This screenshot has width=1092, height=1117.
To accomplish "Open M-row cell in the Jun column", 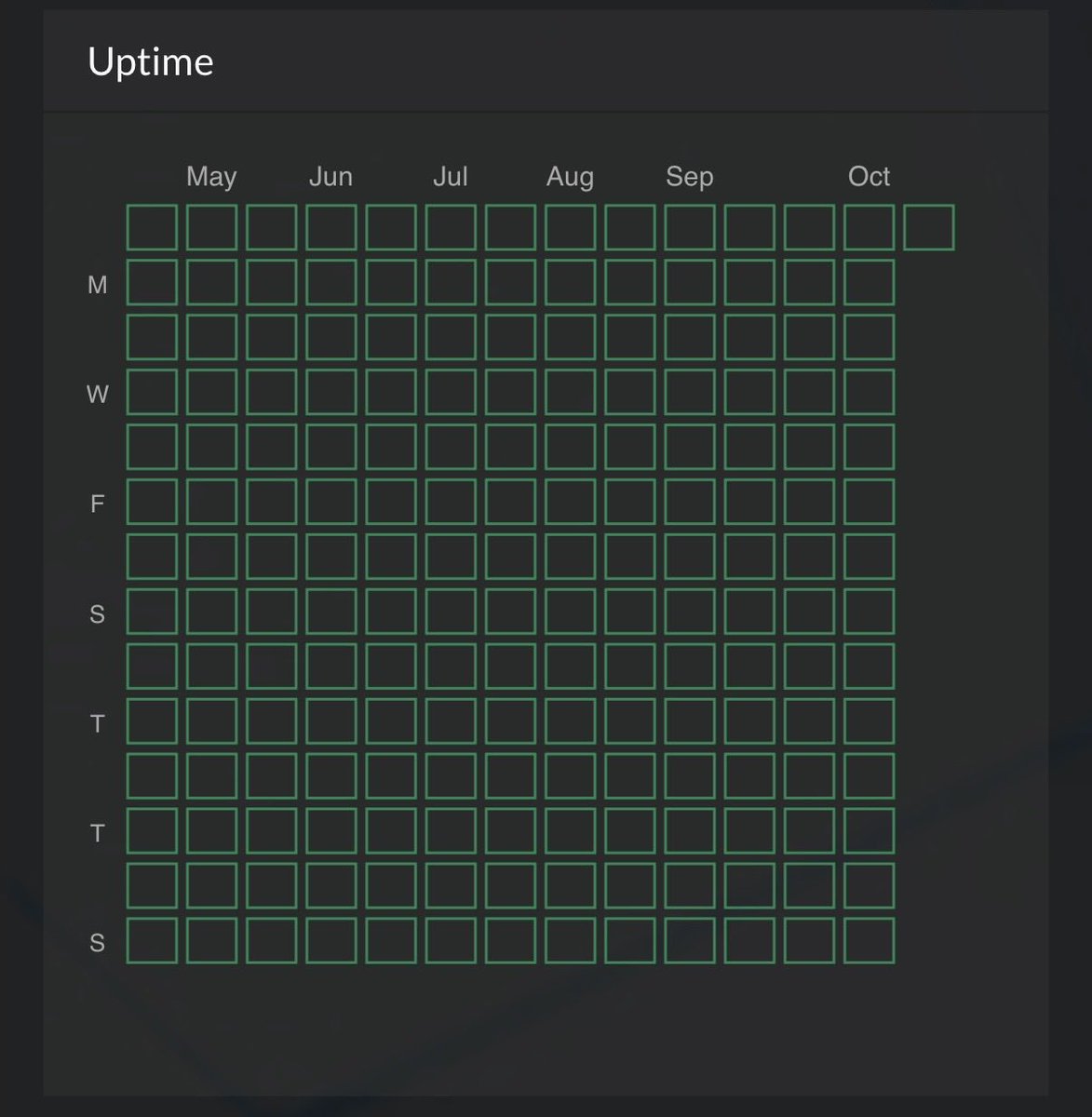I will click(x=331, y=283).
